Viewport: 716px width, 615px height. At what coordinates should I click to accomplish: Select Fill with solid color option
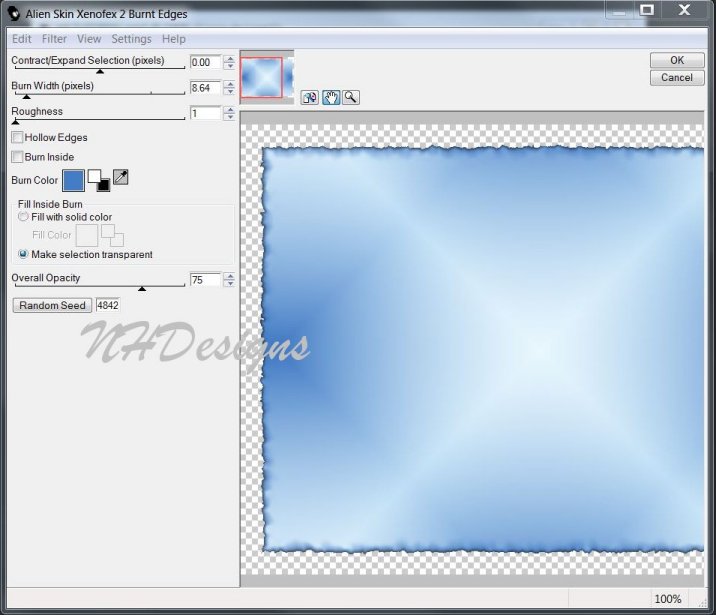pyautogui.click(x=23, y=217)
